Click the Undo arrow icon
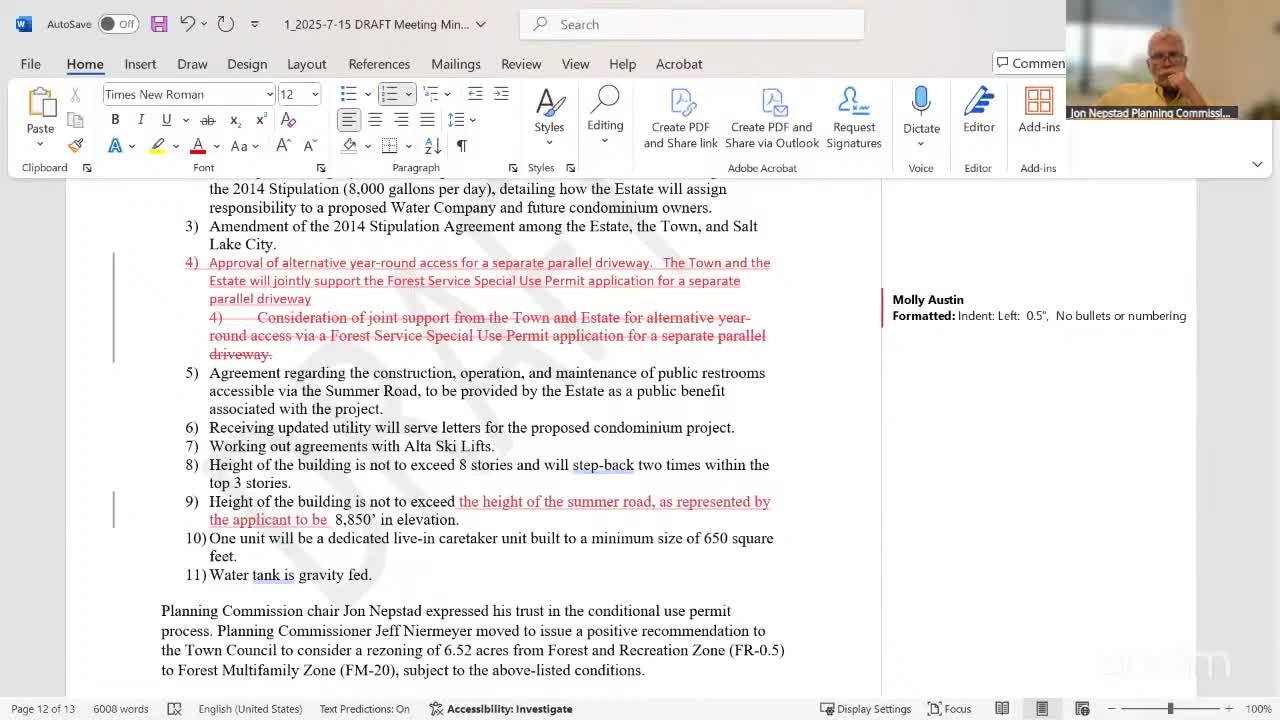 click(x=187, y=24)
